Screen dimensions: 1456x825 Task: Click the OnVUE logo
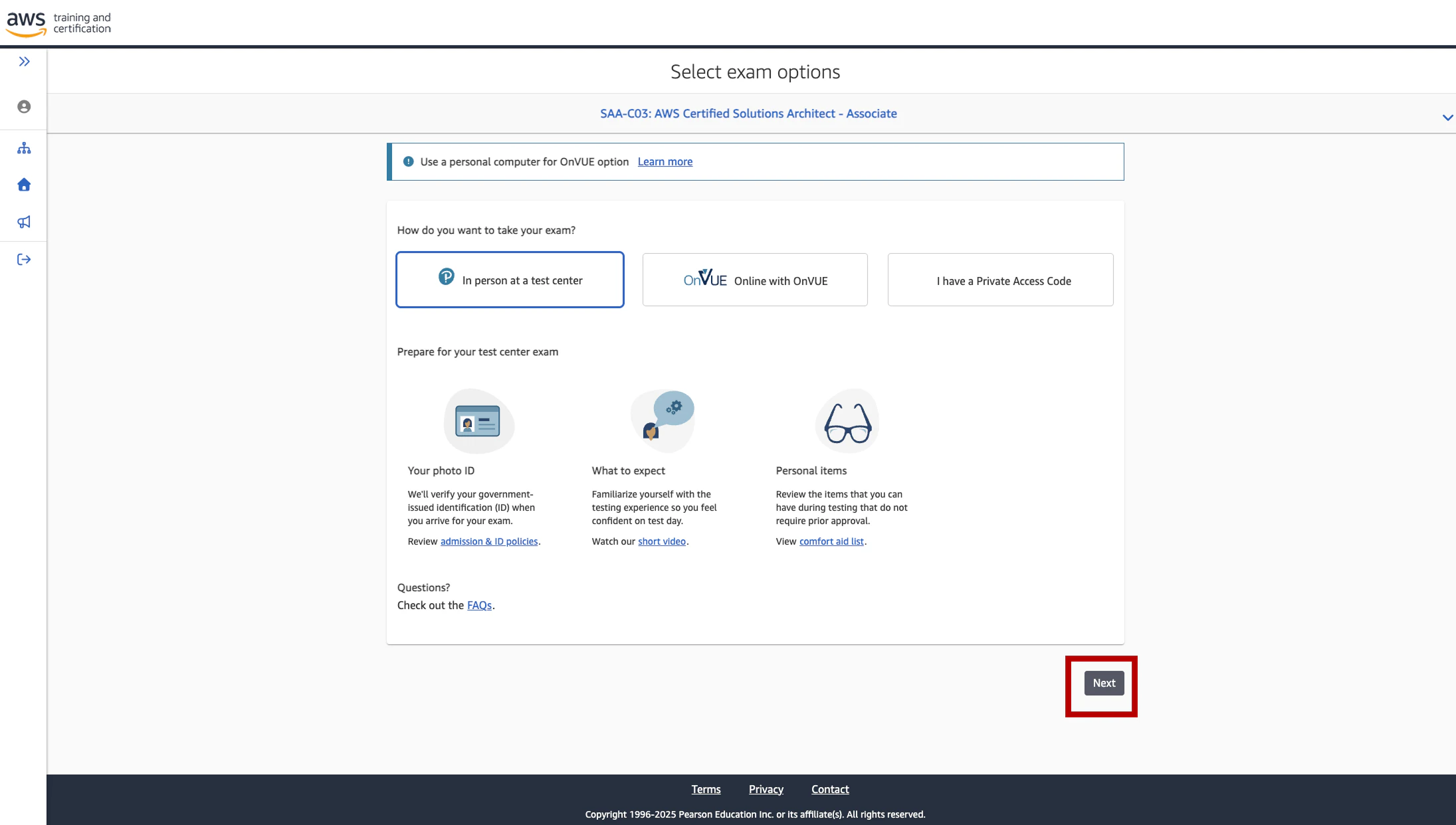pyautogui.click(x=705, y=278)
